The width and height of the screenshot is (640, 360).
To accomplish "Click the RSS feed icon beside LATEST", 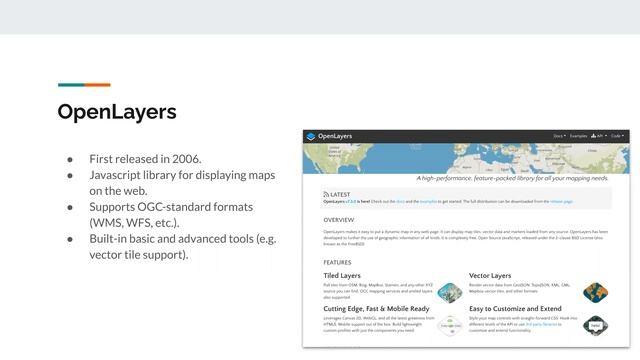I will [326, 194].
